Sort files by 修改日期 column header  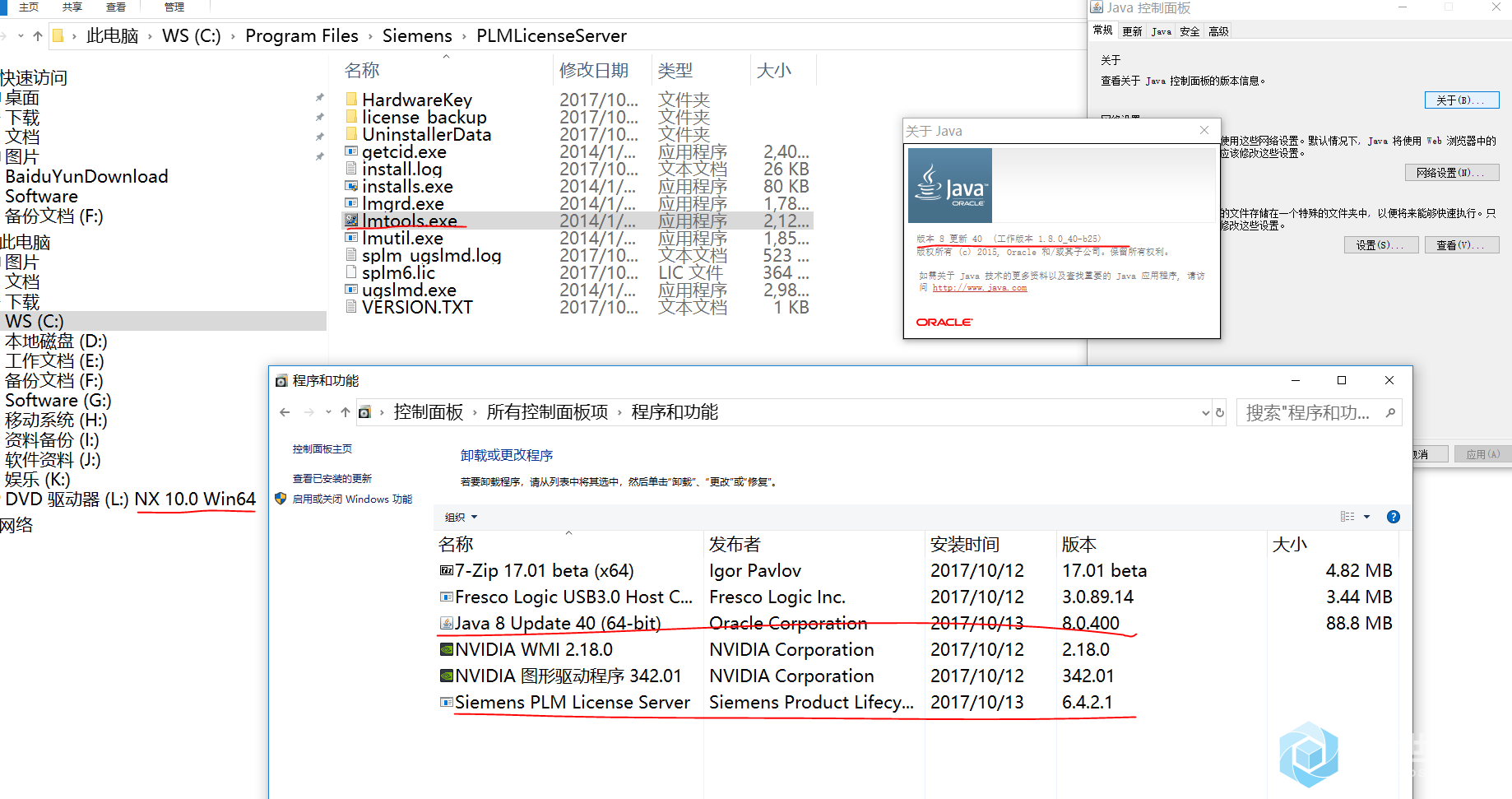tap(602, 71)
